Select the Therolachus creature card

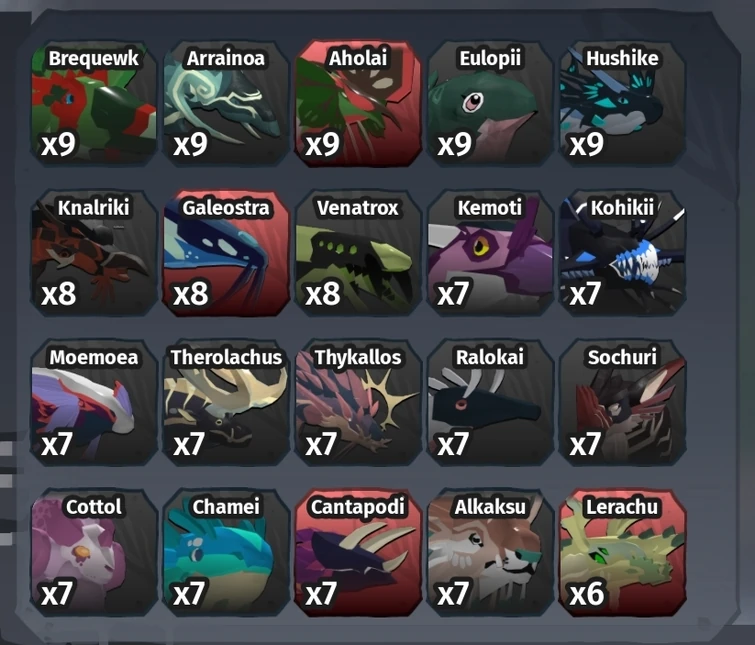tap(226, 403)
